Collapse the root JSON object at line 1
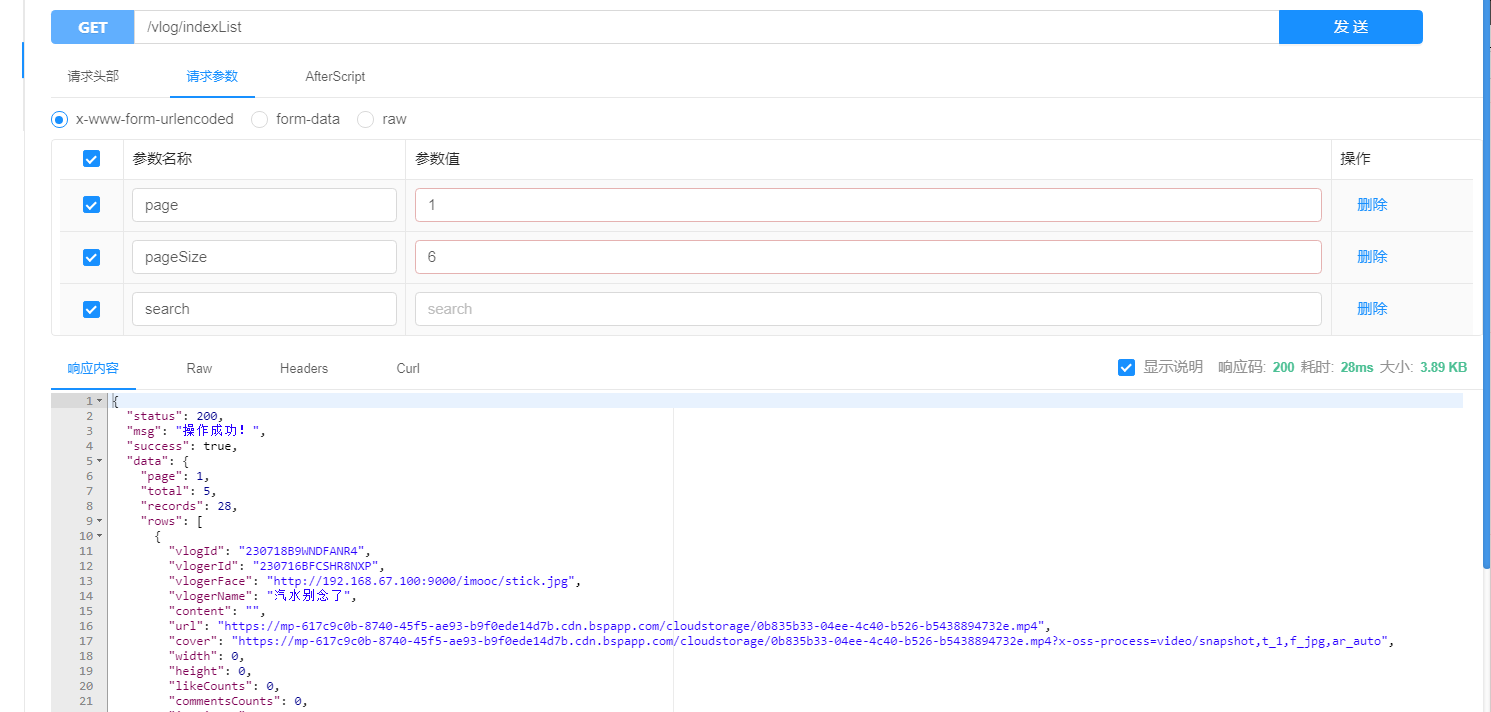The height and width of the screenshot is (712, 1491). click(99, 401)
